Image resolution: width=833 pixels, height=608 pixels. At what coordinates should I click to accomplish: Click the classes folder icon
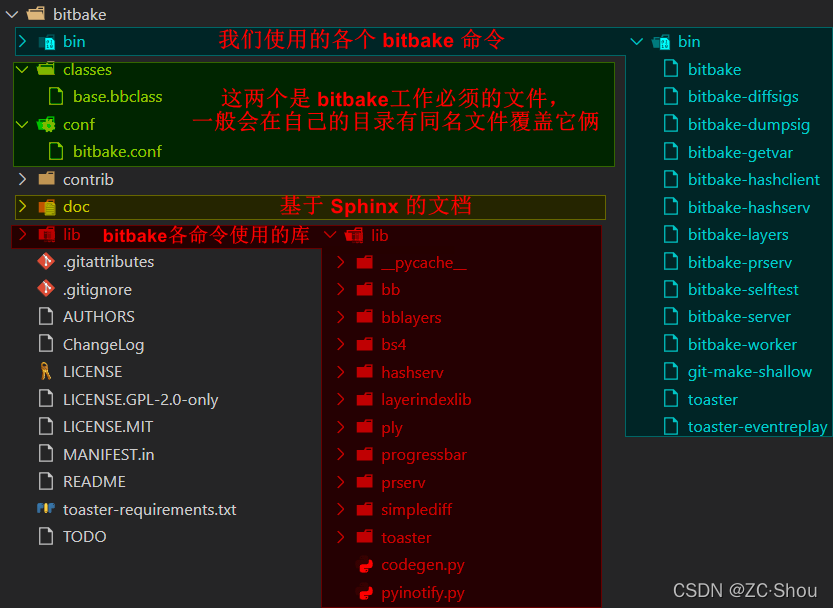[46, 69]
